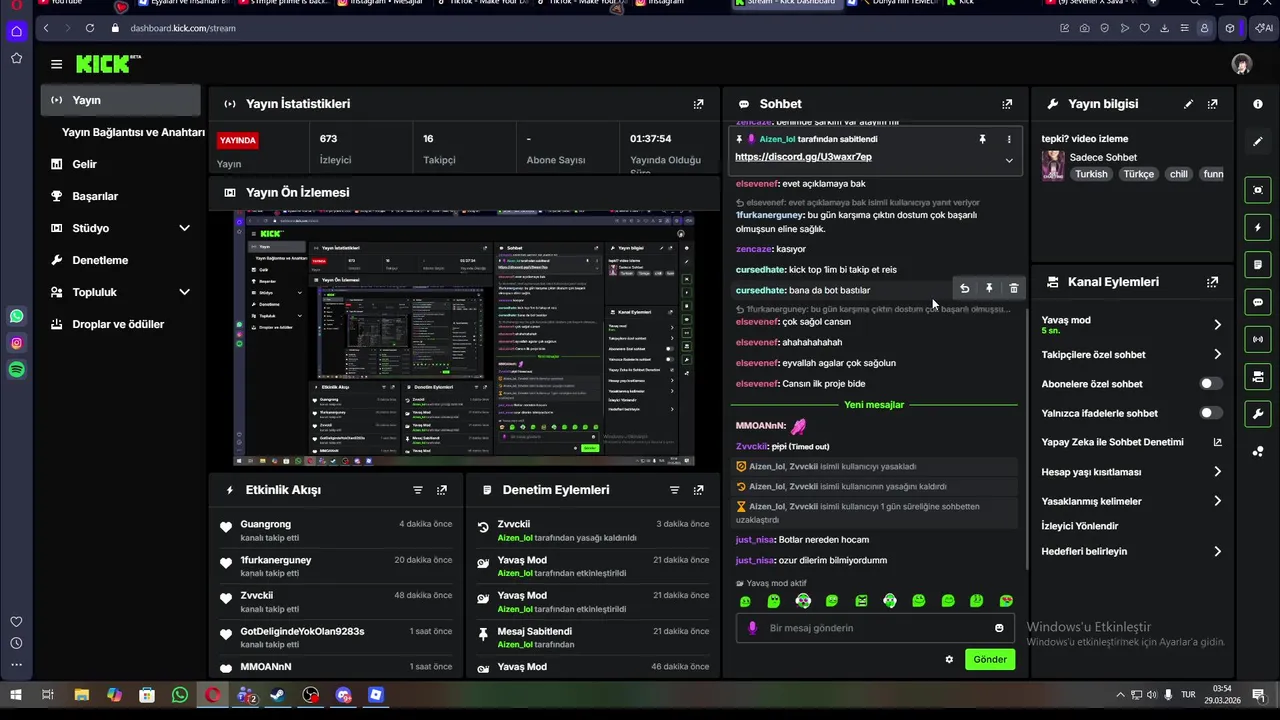Click İzleyici Yönlendir in channel actions
Viewport: 1280px width, 720px height.
pyautogui.click(x=1080, y=526)
